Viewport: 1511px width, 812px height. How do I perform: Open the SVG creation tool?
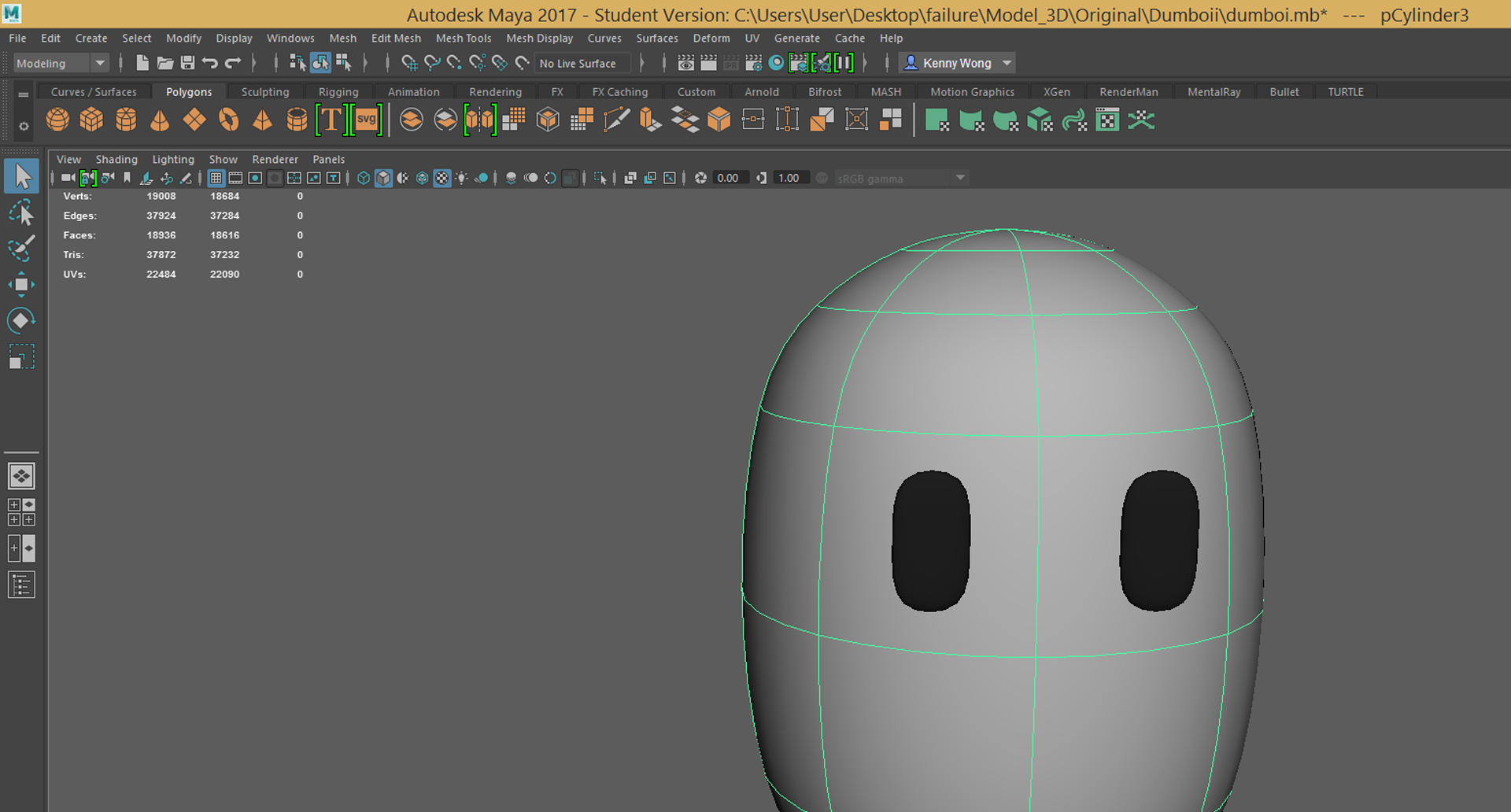(366, 119)
